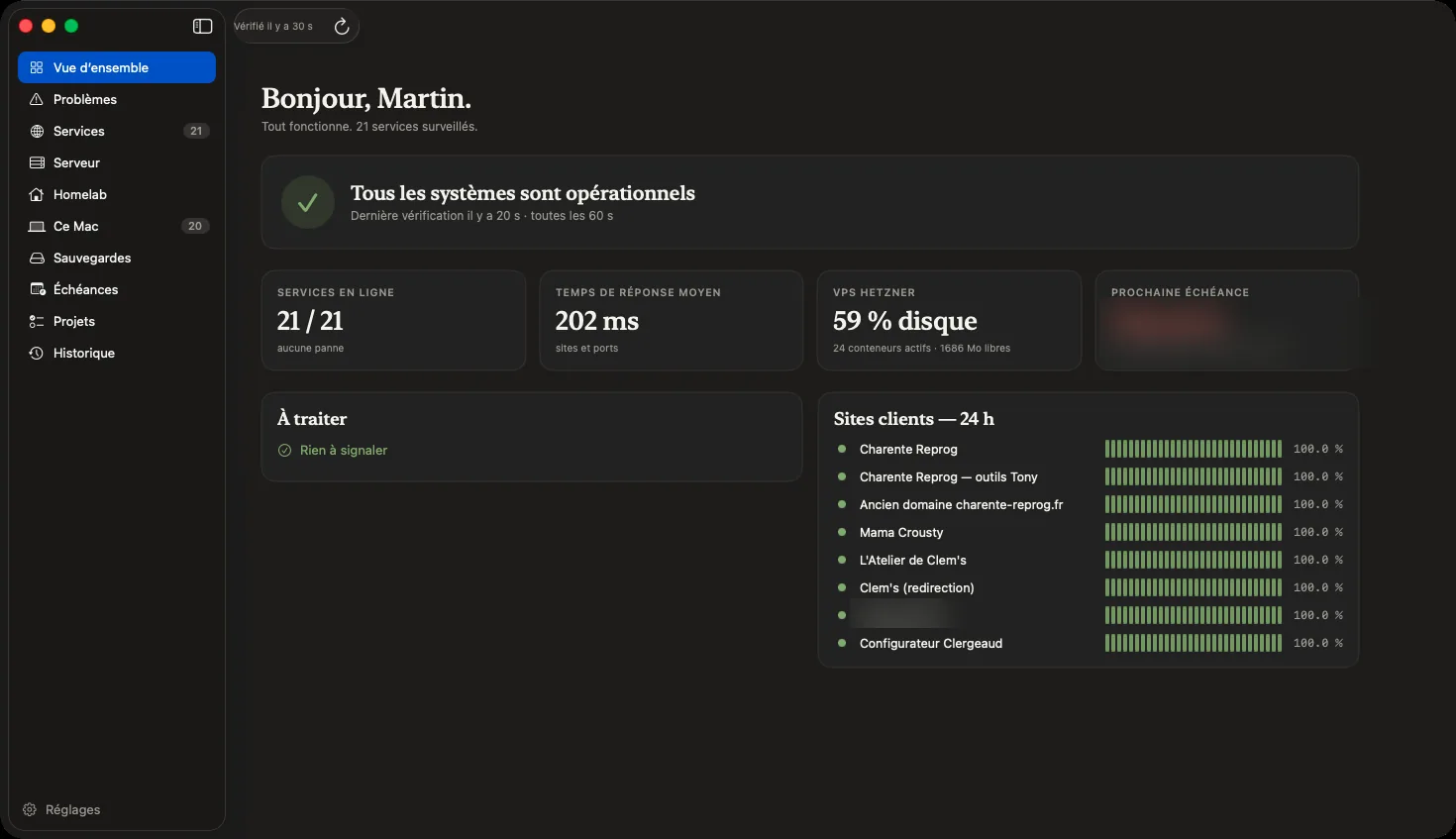Open the Échéances section
1456x839 pixels.
point(117,289)
